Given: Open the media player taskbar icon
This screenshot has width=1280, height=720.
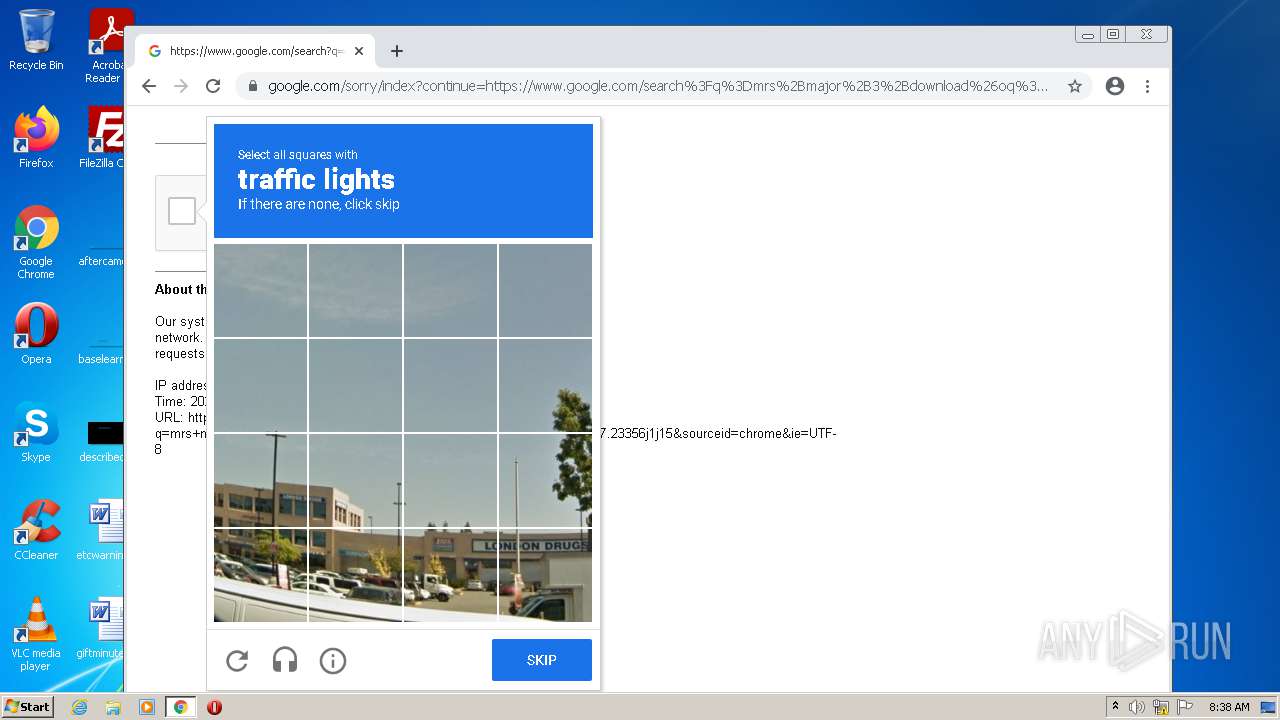Looking at the screenshot, I should pos(146,707).
